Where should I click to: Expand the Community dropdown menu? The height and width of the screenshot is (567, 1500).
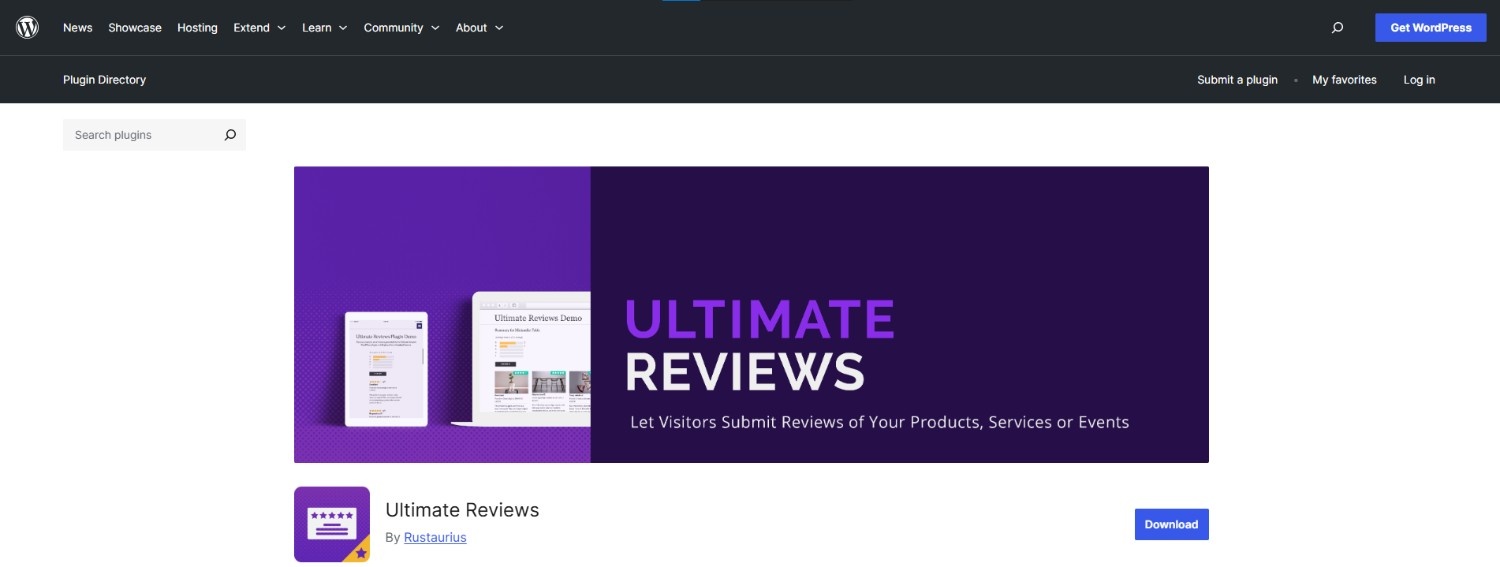pos(401,28)
